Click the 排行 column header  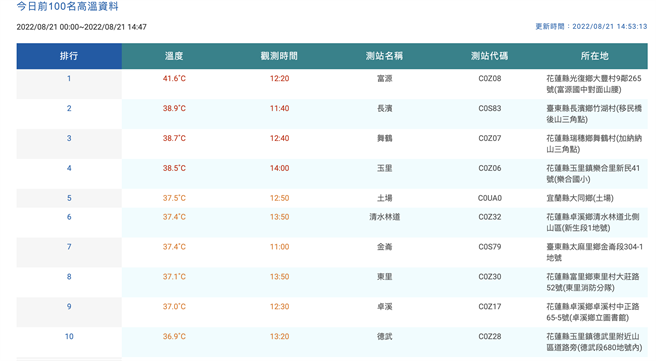click(x=69, y=56)
